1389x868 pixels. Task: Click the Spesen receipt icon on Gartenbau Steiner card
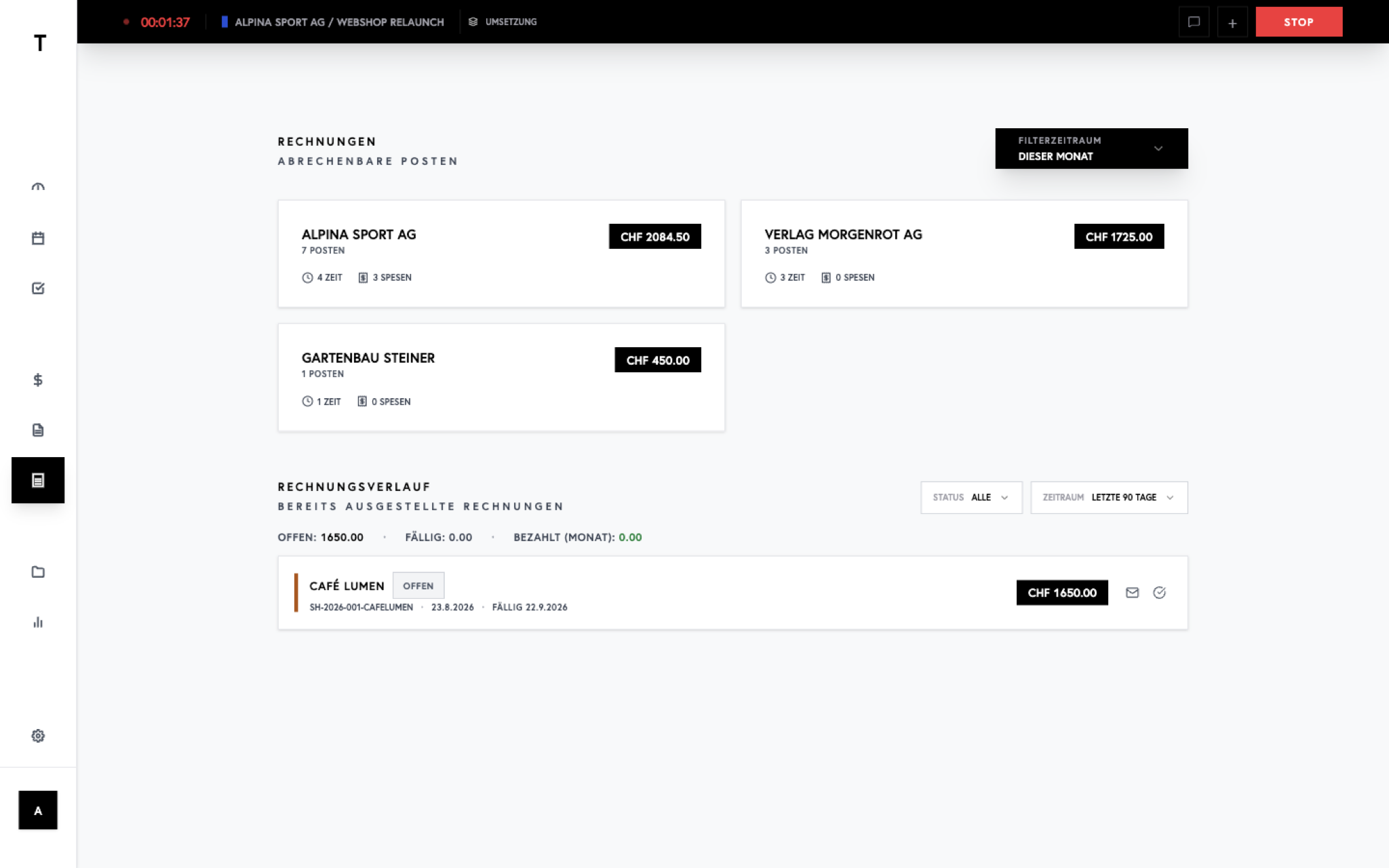click(362, 401)
